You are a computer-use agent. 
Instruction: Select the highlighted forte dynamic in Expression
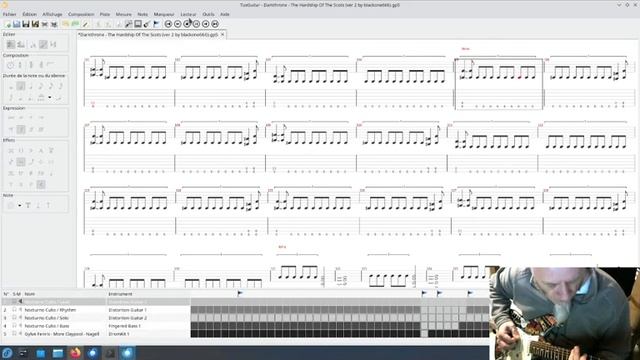[x=21, y=129]
